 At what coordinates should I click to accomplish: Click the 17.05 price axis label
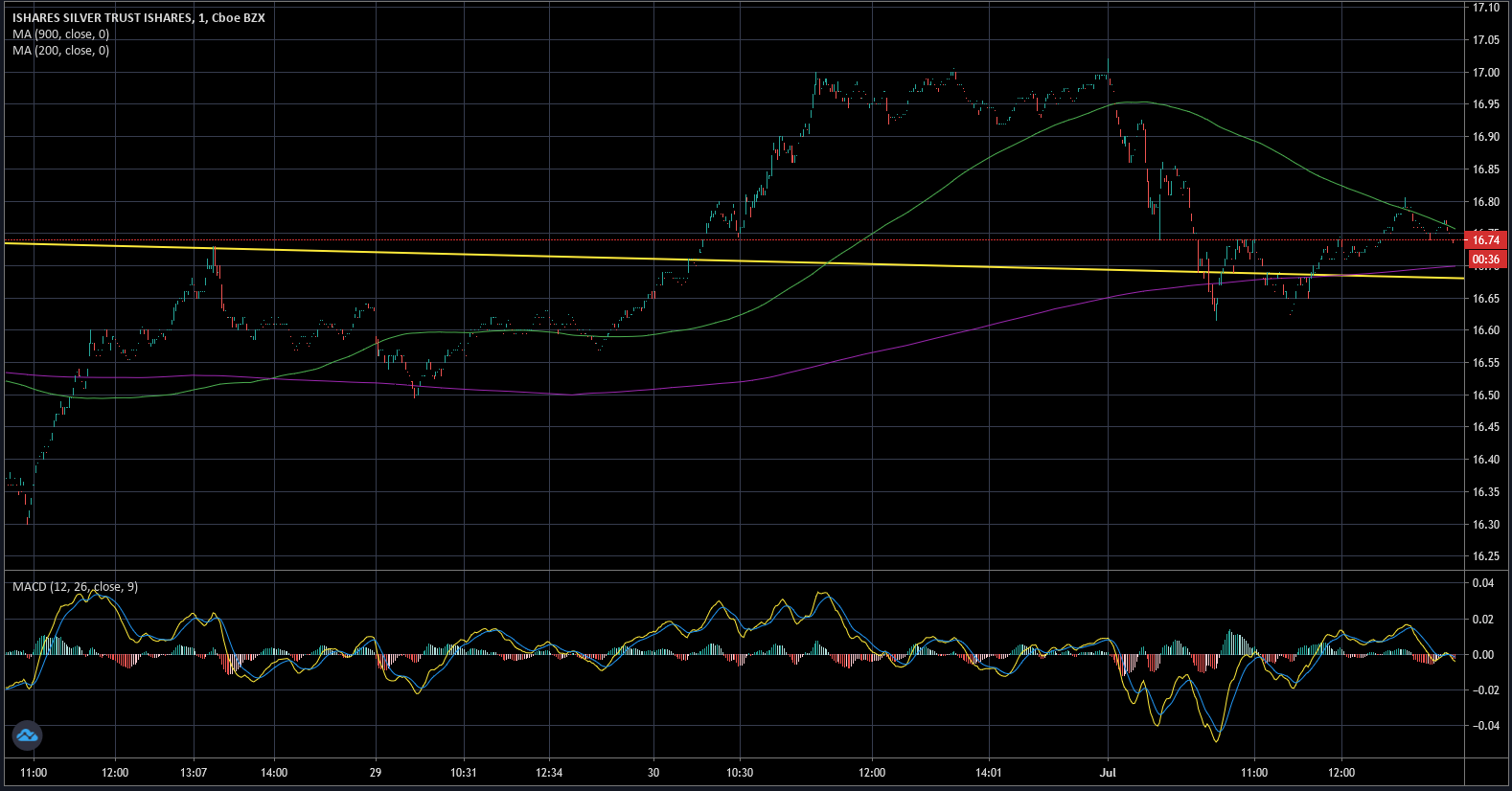[x=1486, y=40]
